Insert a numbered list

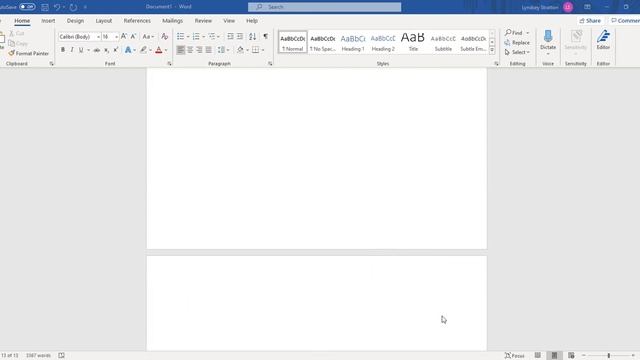point(196,37)
